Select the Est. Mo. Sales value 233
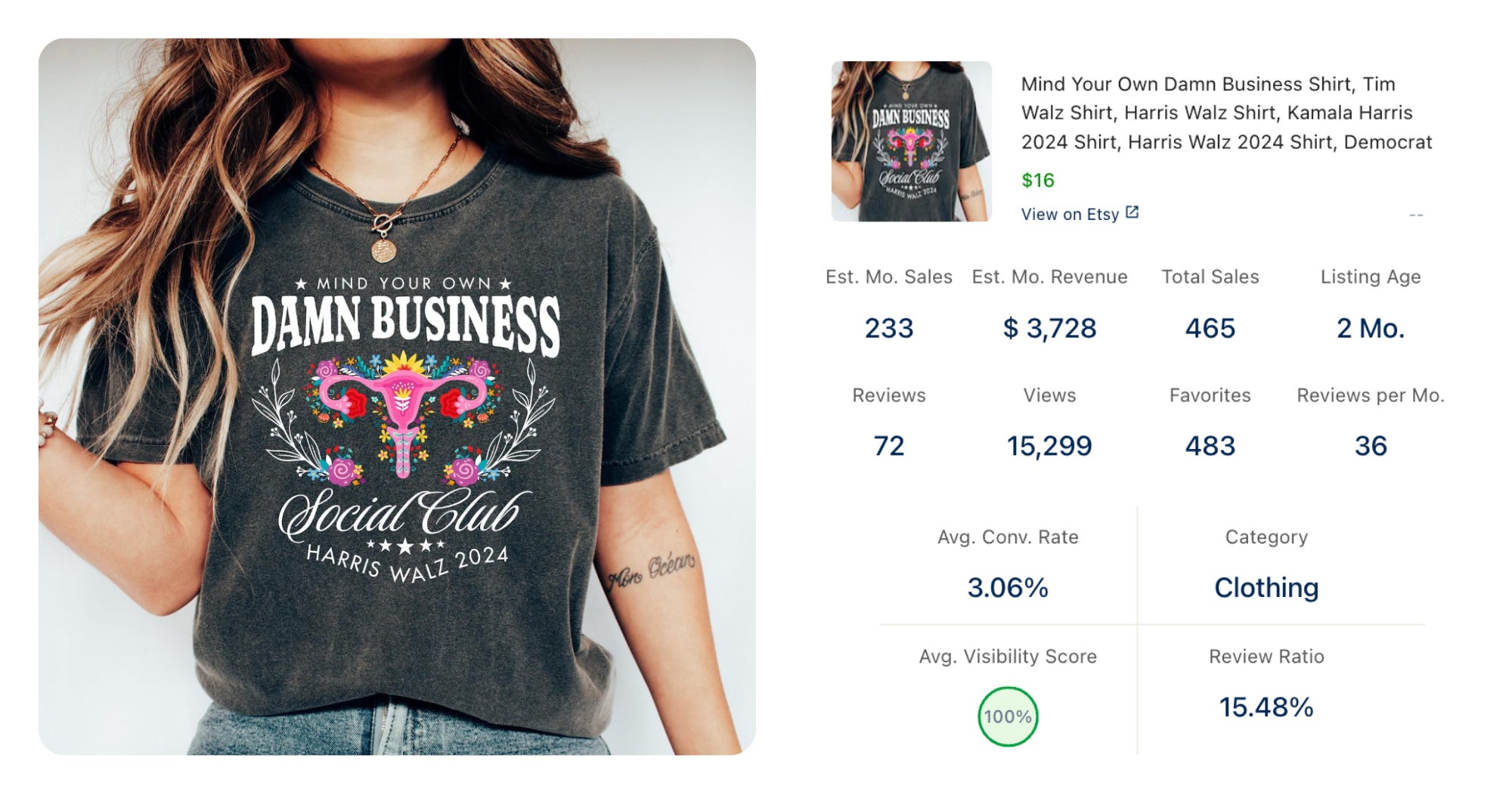 pyautogui.click(x=889, y=328)
